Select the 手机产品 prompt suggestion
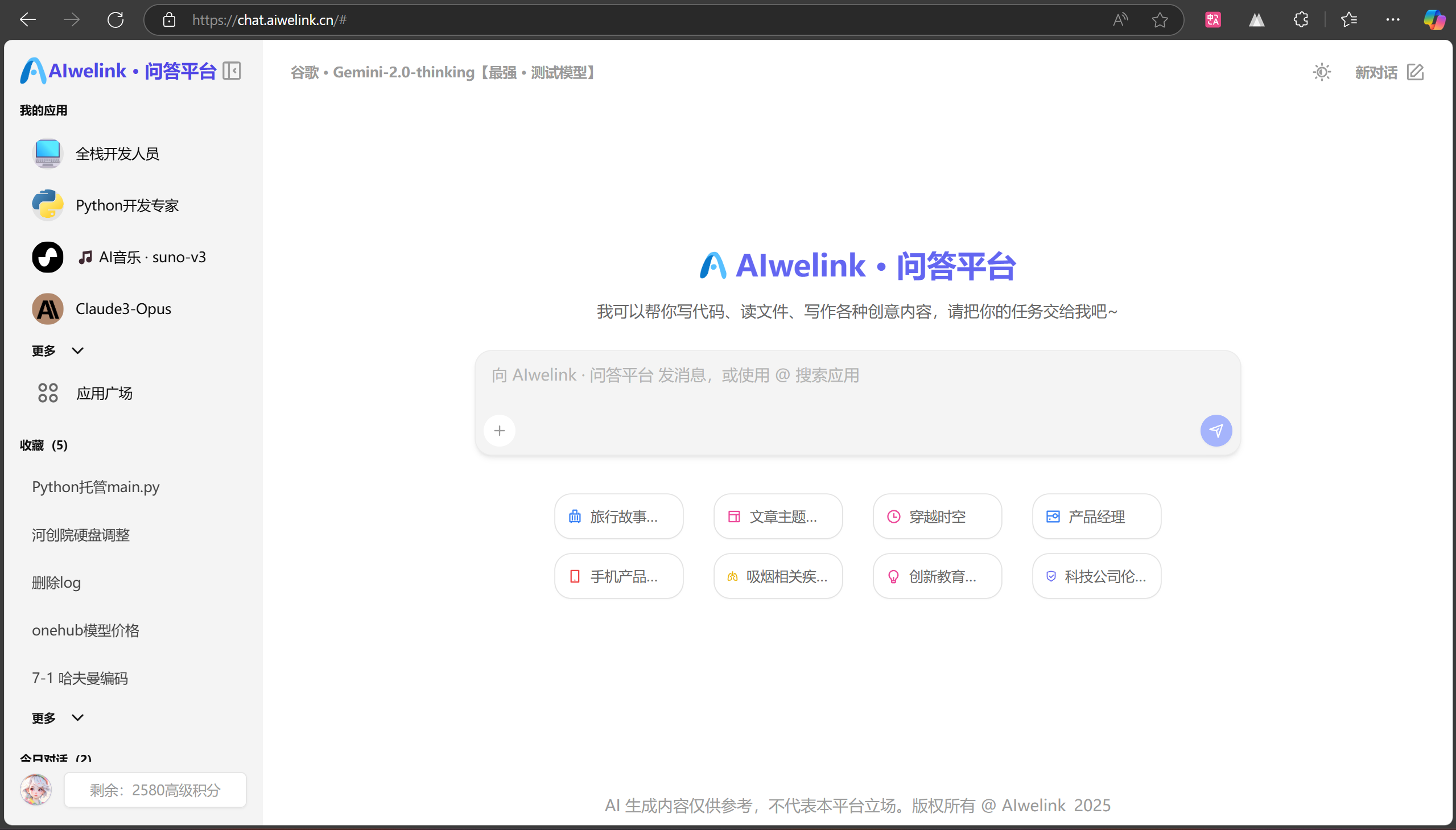This screenshot has width=1456, height=830. 618,576
